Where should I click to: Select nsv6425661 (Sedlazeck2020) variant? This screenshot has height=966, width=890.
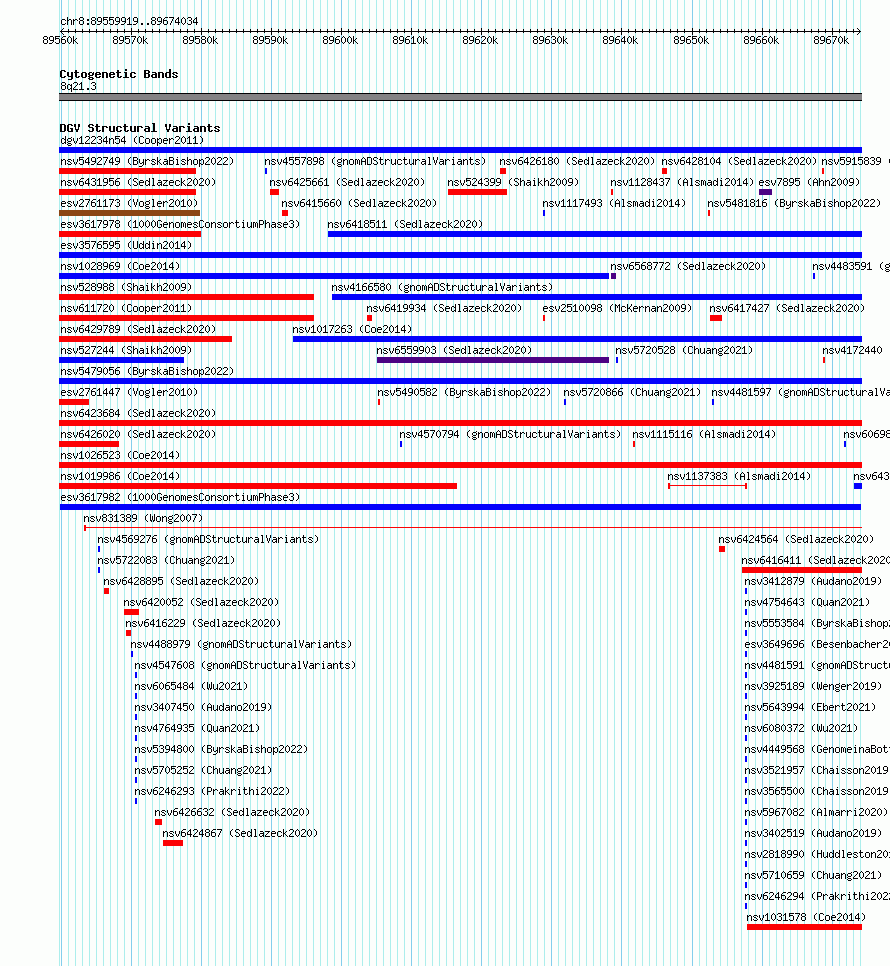point(347,182)
